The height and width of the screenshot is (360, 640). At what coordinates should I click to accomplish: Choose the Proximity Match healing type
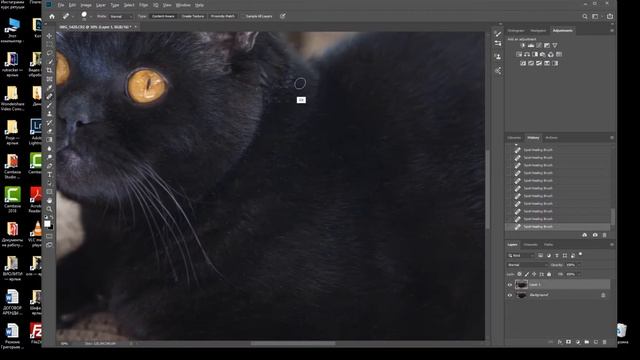tap(223, 16)
